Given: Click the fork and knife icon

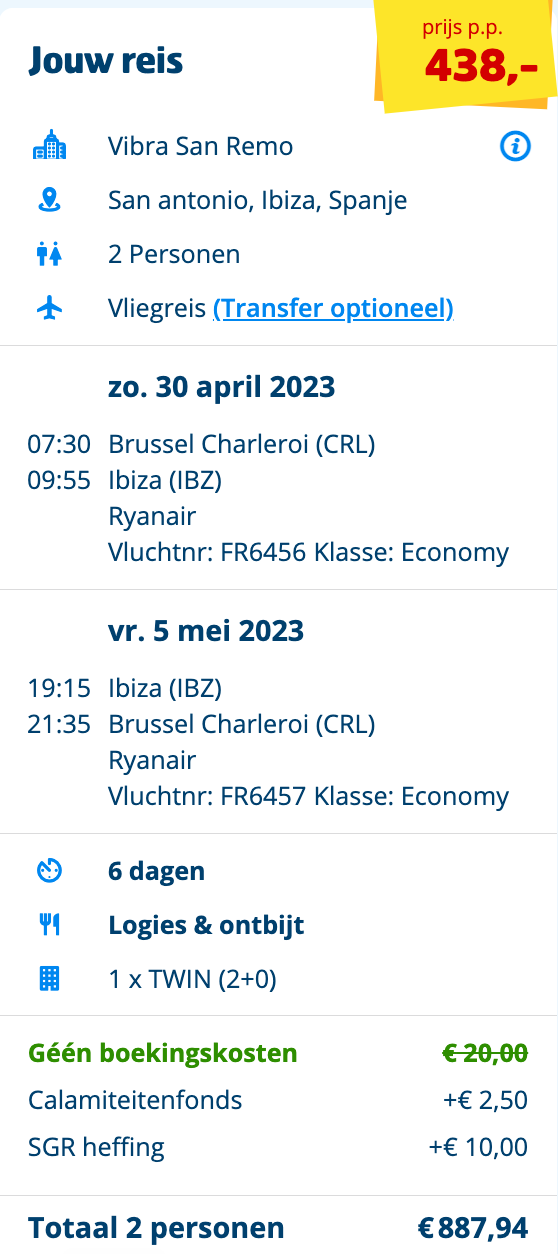Looking at the screenshot, I should pyautogui.click(x=49, y=925).
